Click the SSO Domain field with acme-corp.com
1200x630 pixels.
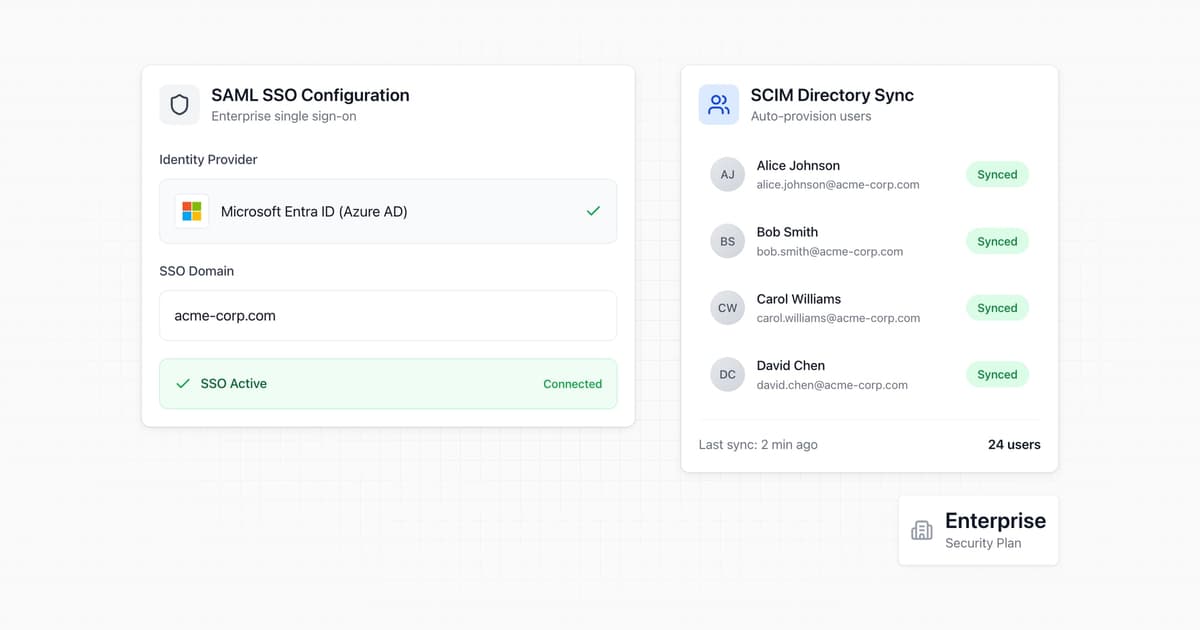pos(388,316)
